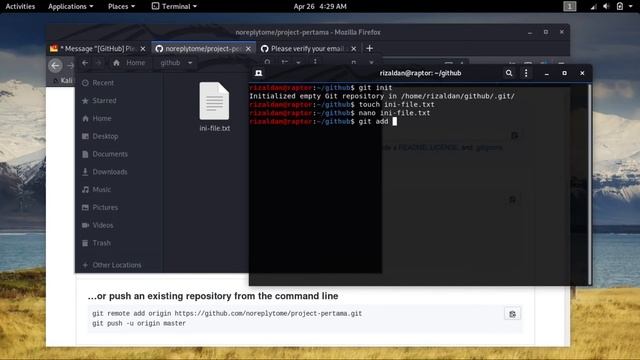The width and height of the screenshot is (640, 360).
Task: Close the Message GitHub tab
Action: pos(142,49)
